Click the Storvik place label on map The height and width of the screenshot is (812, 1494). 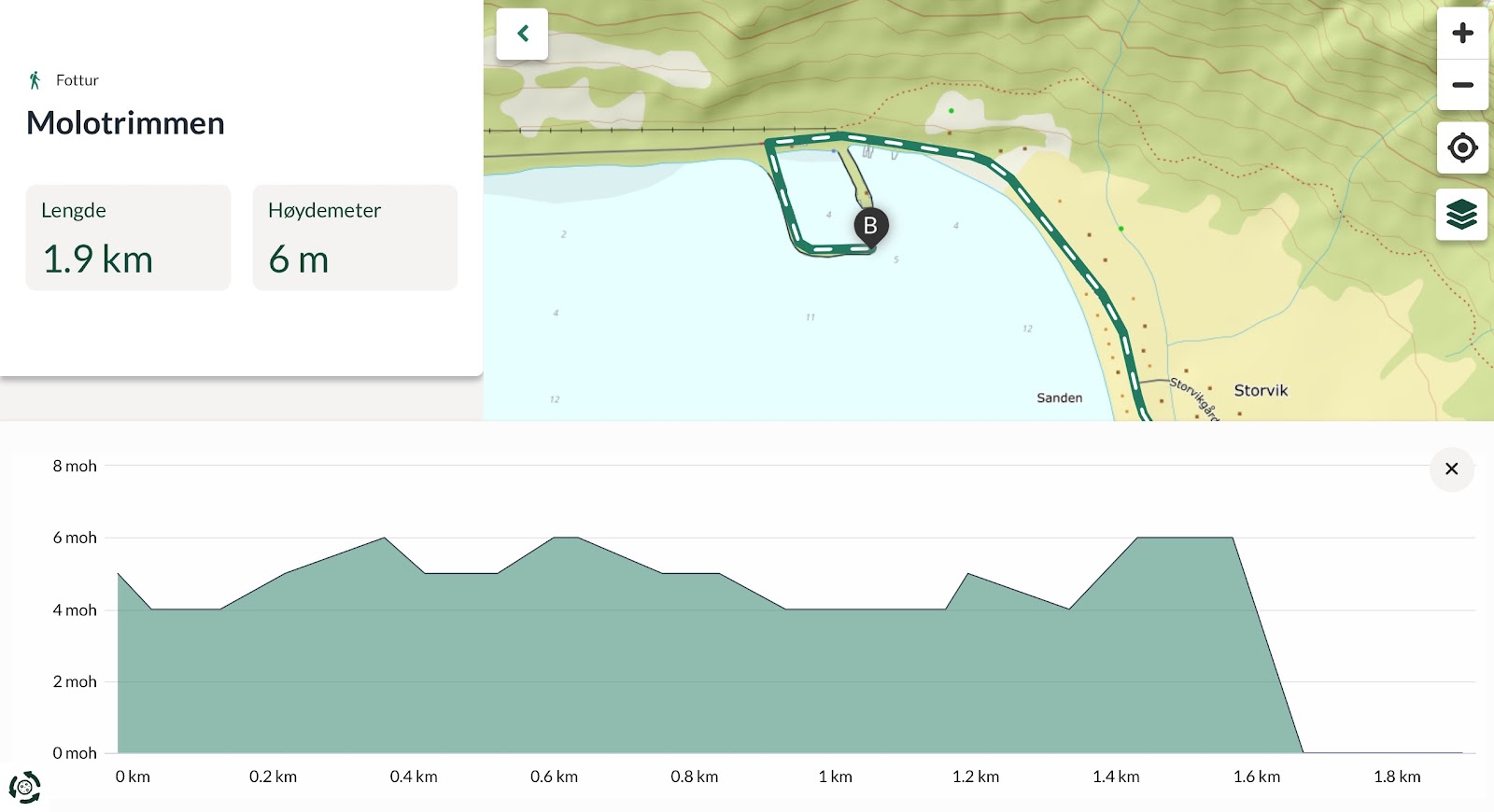coord(1261,390)
